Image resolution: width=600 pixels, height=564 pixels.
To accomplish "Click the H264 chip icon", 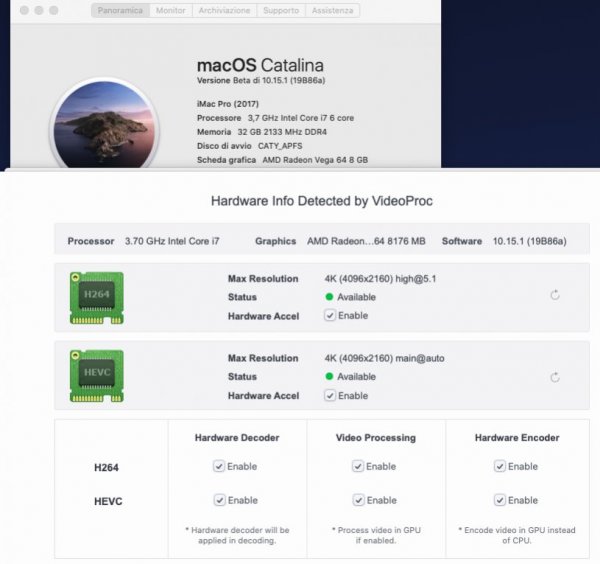I will tap(96, 296).
